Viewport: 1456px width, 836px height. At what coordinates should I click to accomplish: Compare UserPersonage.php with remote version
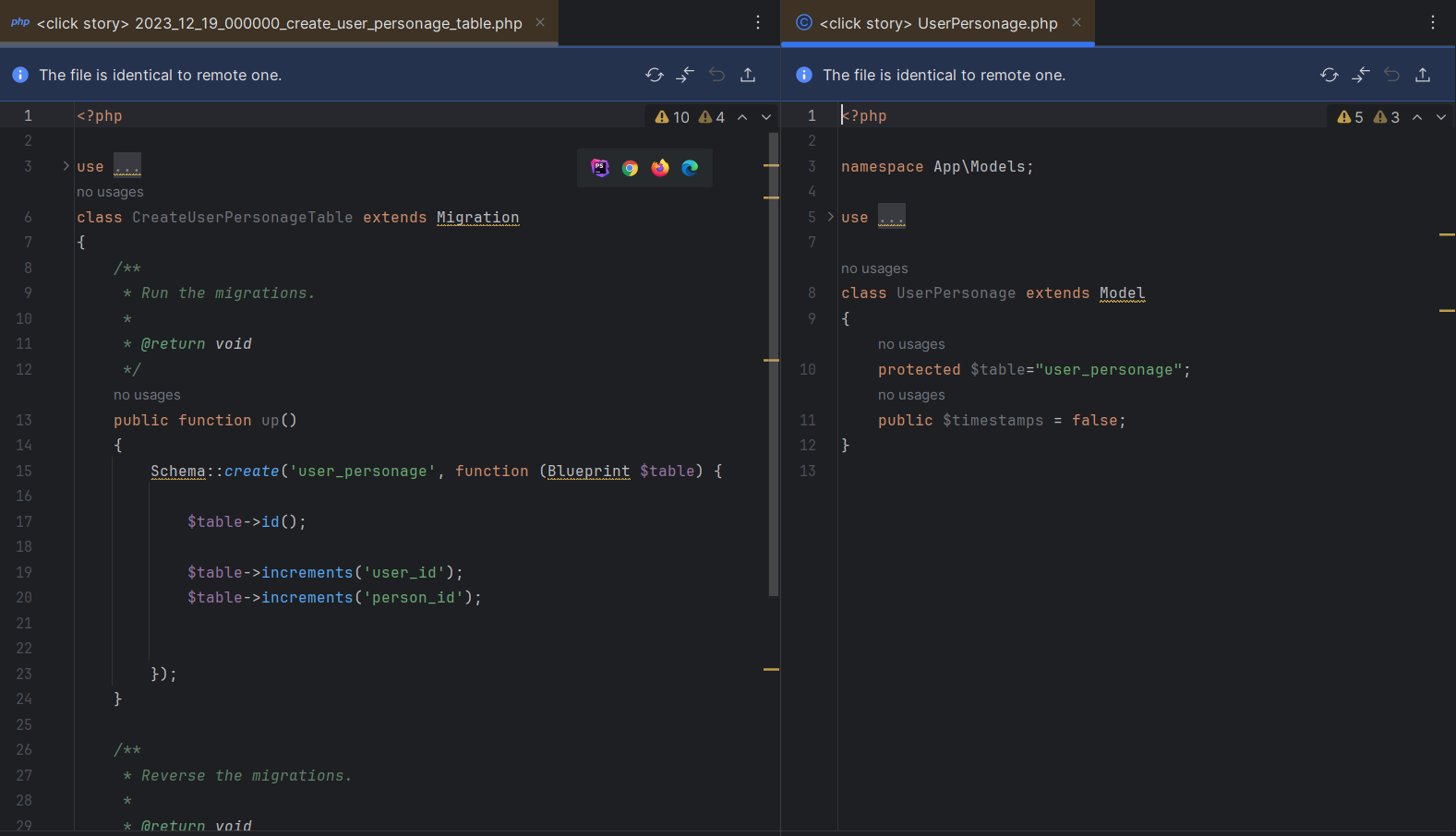click(x=1360, y=75)
